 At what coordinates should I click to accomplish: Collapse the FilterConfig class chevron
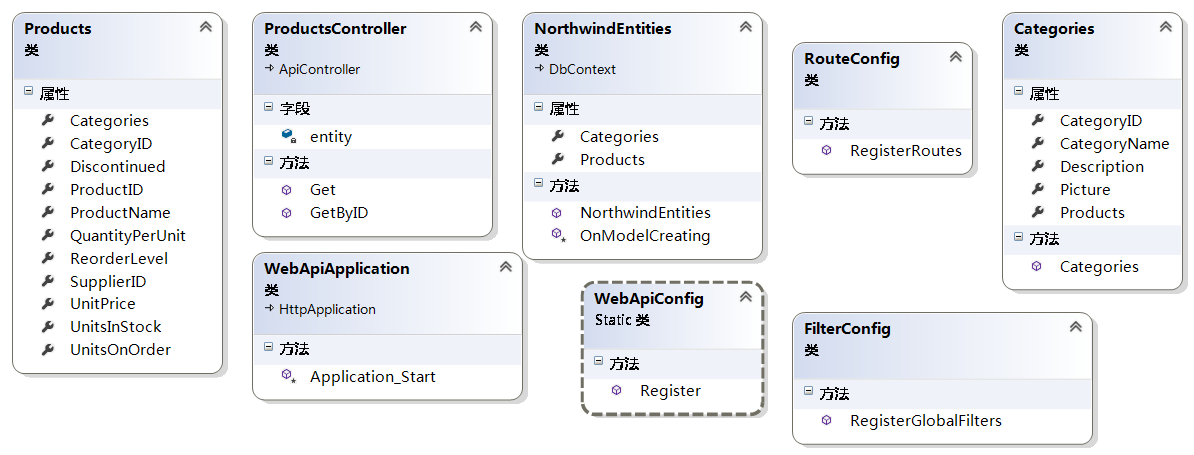(1075, 327)
